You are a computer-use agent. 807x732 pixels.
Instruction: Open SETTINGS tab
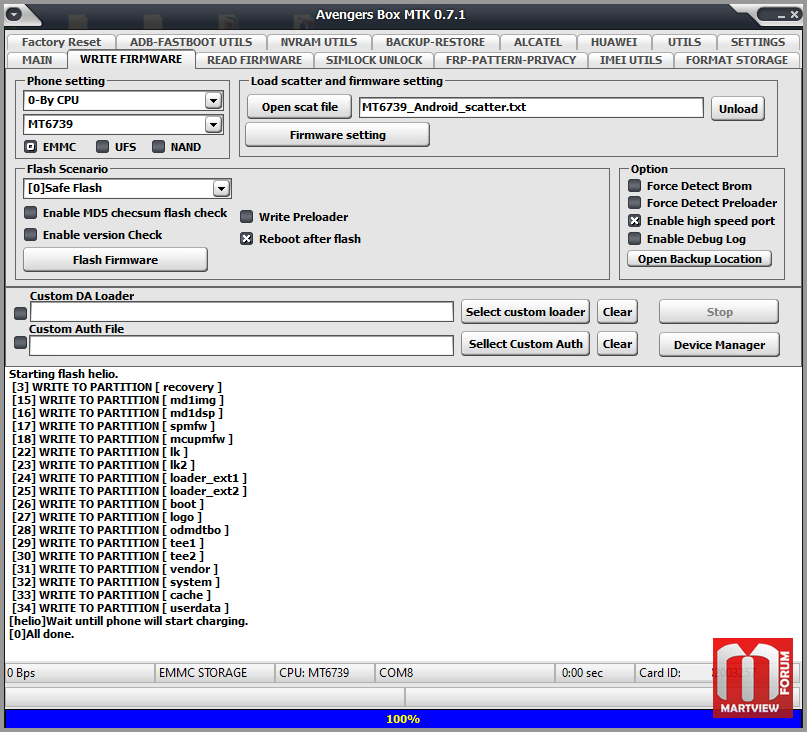pos(758,42)
